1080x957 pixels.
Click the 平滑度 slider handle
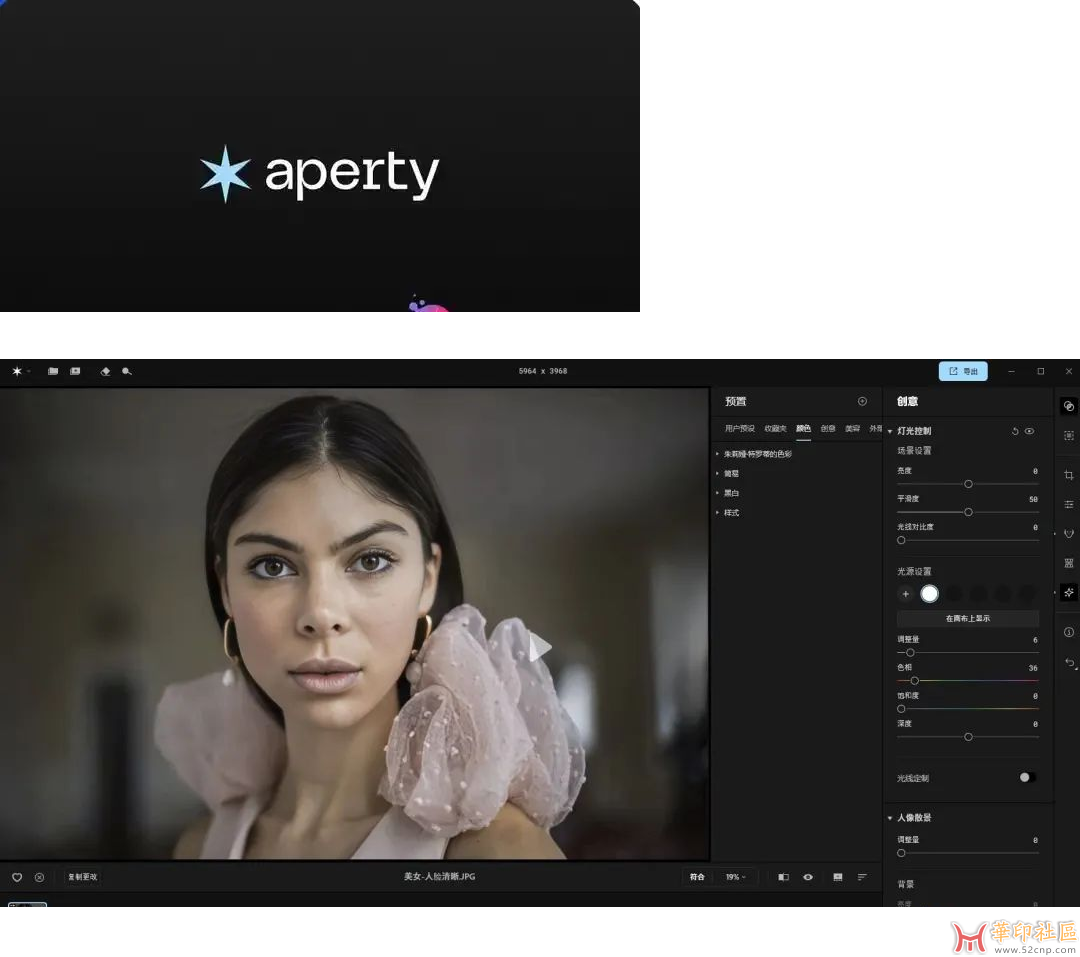[968, 512]
